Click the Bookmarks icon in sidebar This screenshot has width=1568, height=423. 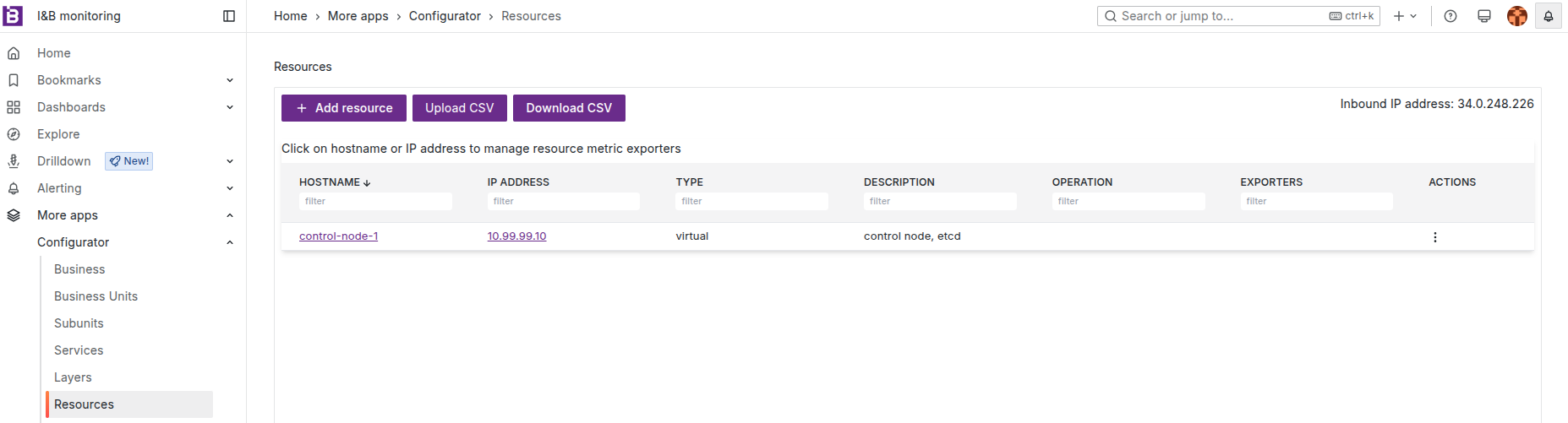click(x=14, y=80)
